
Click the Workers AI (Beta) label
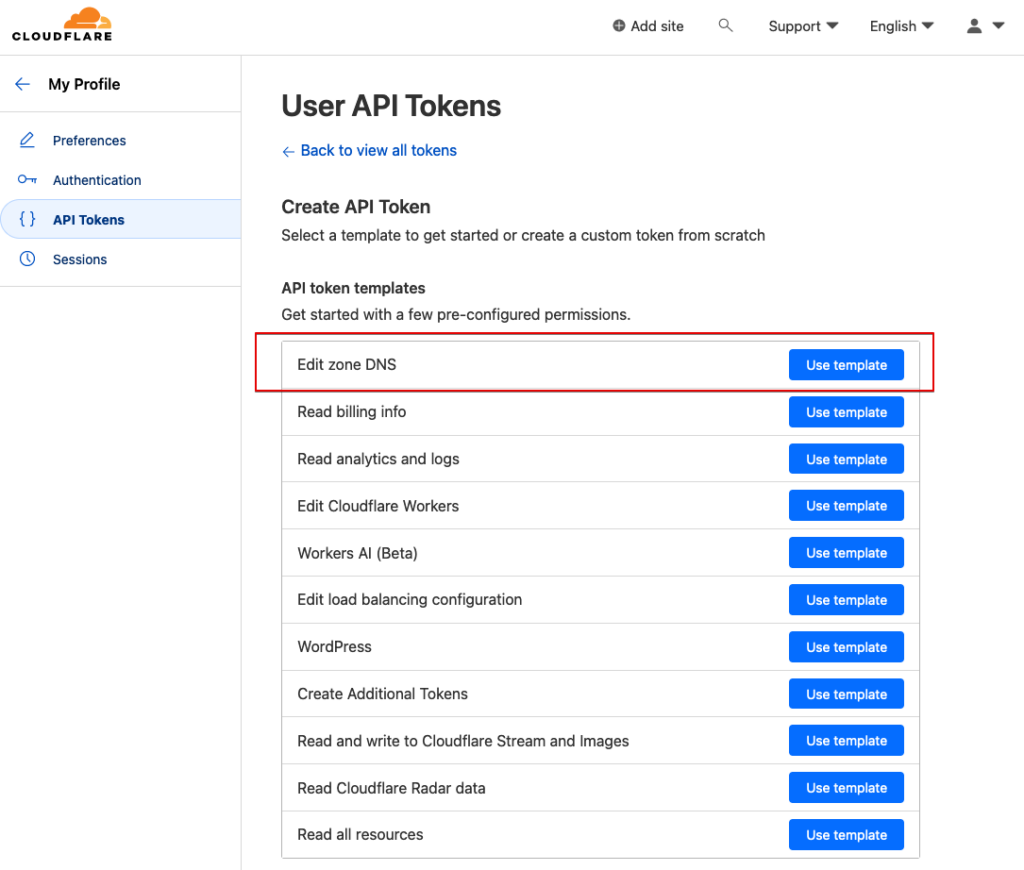357,553
